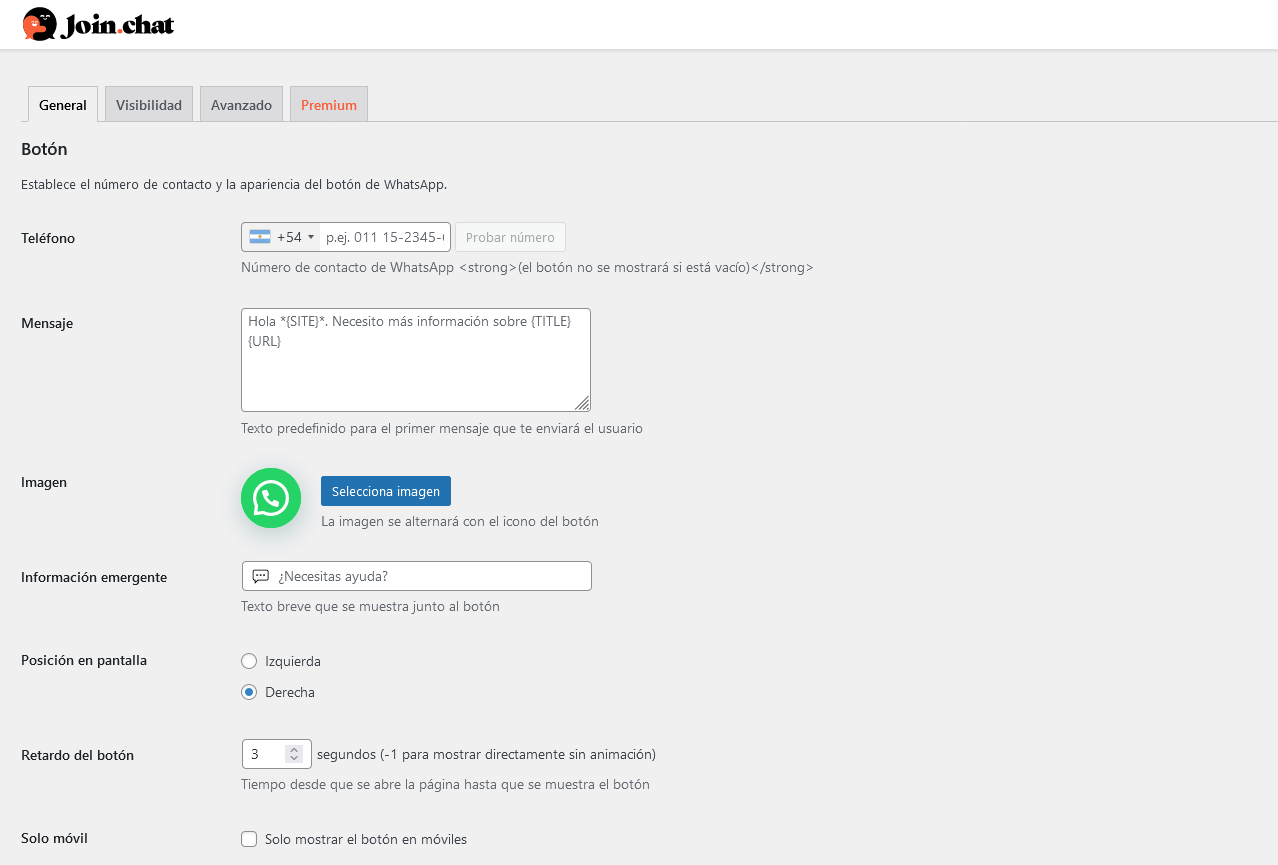The image size is (1278, 865).
Task: Select the Izquierda position option
Action: point(249,661)
